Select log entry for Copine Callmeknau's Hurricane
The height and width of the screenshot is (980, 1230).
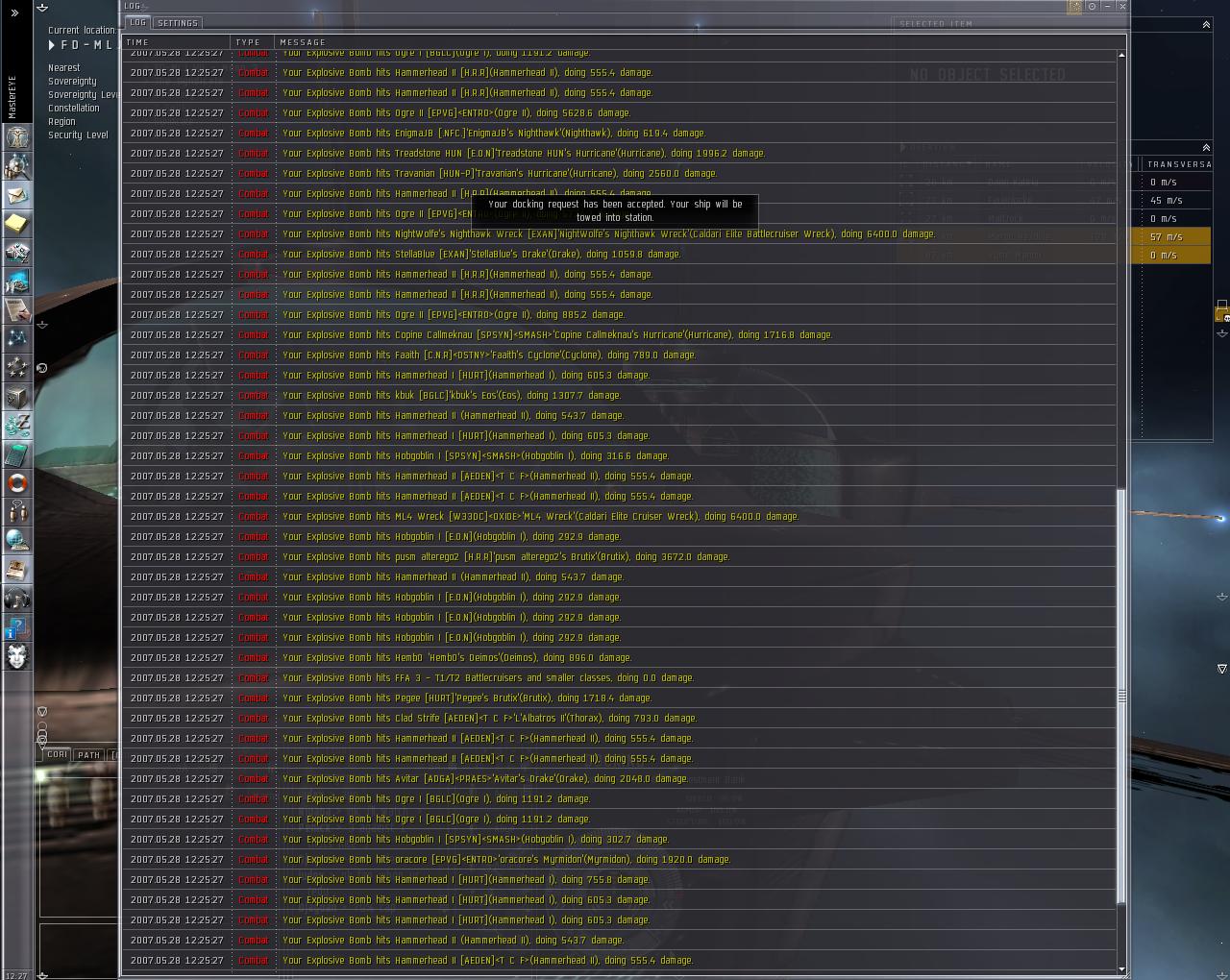coord(621,334)
